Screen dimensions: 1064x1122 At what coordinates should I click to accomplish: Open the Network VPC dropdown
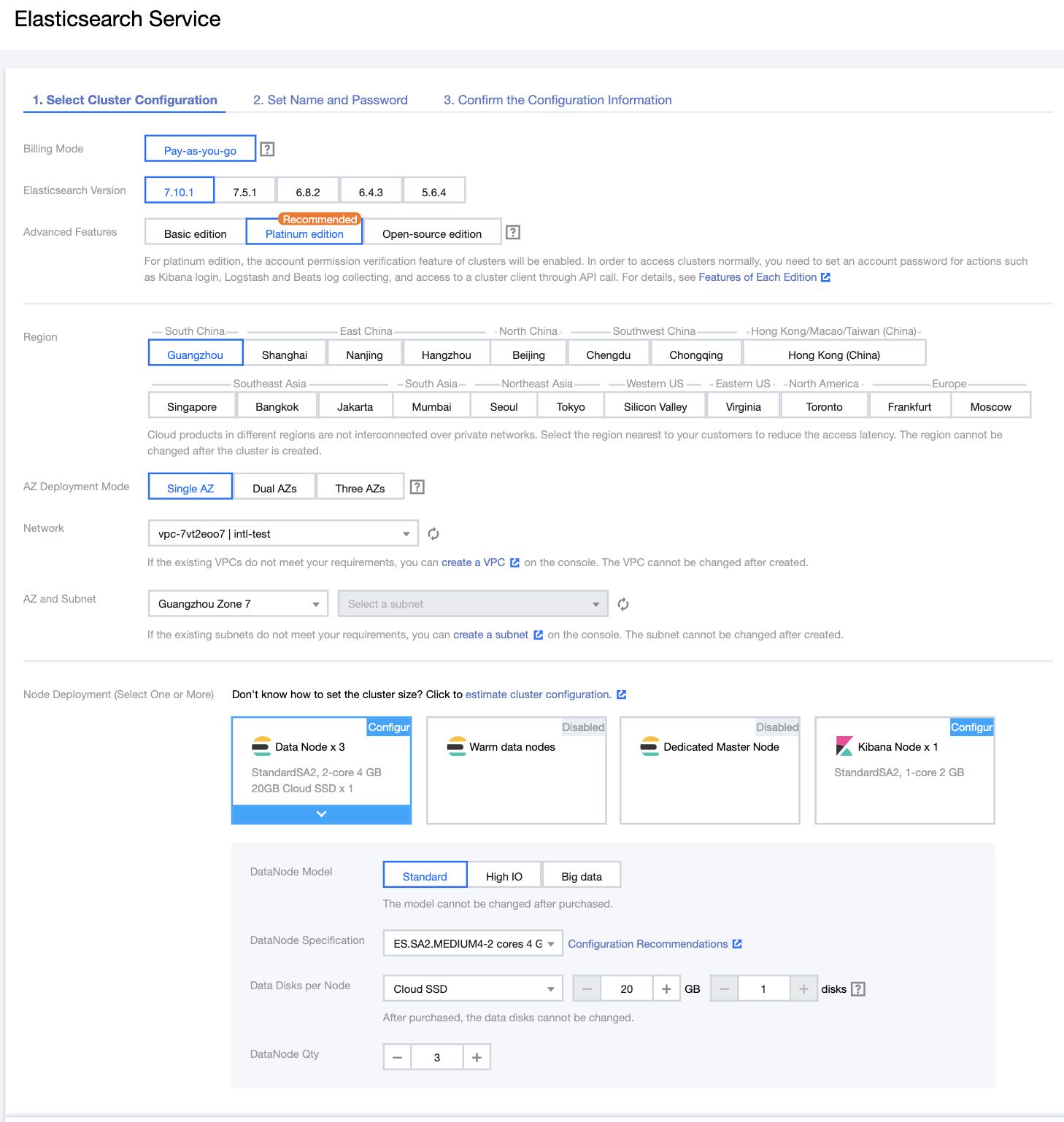(283, 533)
